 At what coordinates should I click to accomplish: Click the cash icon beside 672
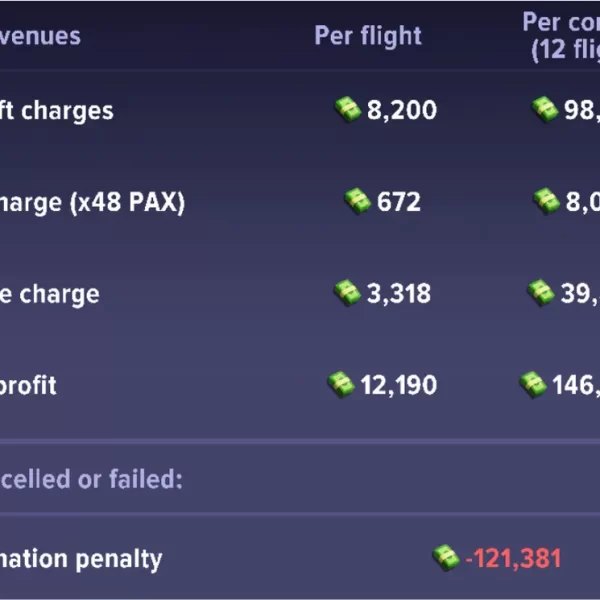click(357, 201)
